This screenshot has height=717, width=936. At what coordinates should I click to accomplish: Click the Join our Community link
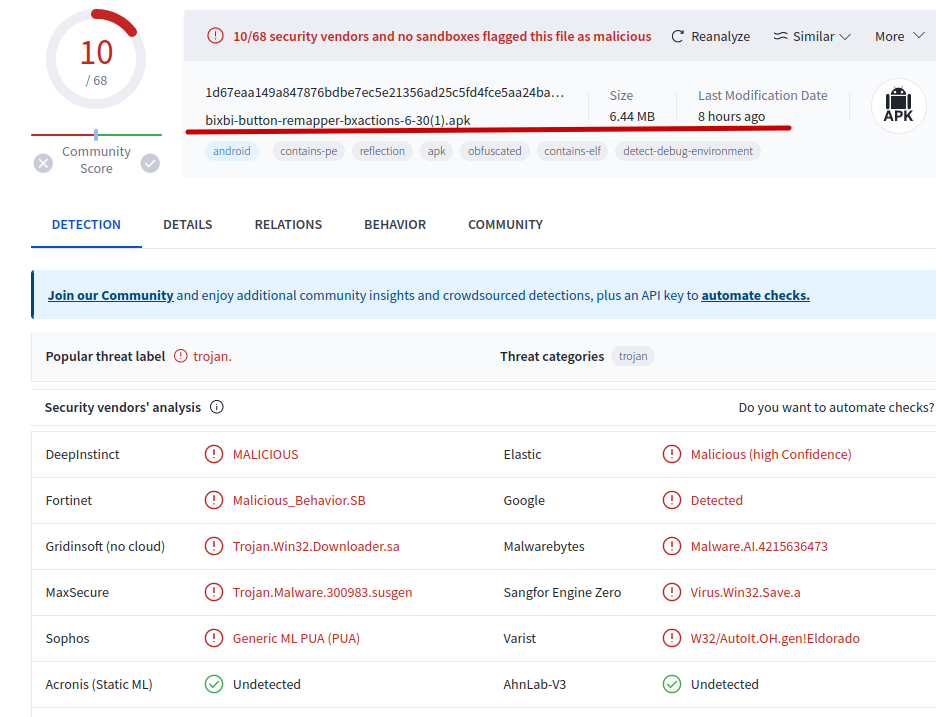(110, 296)
